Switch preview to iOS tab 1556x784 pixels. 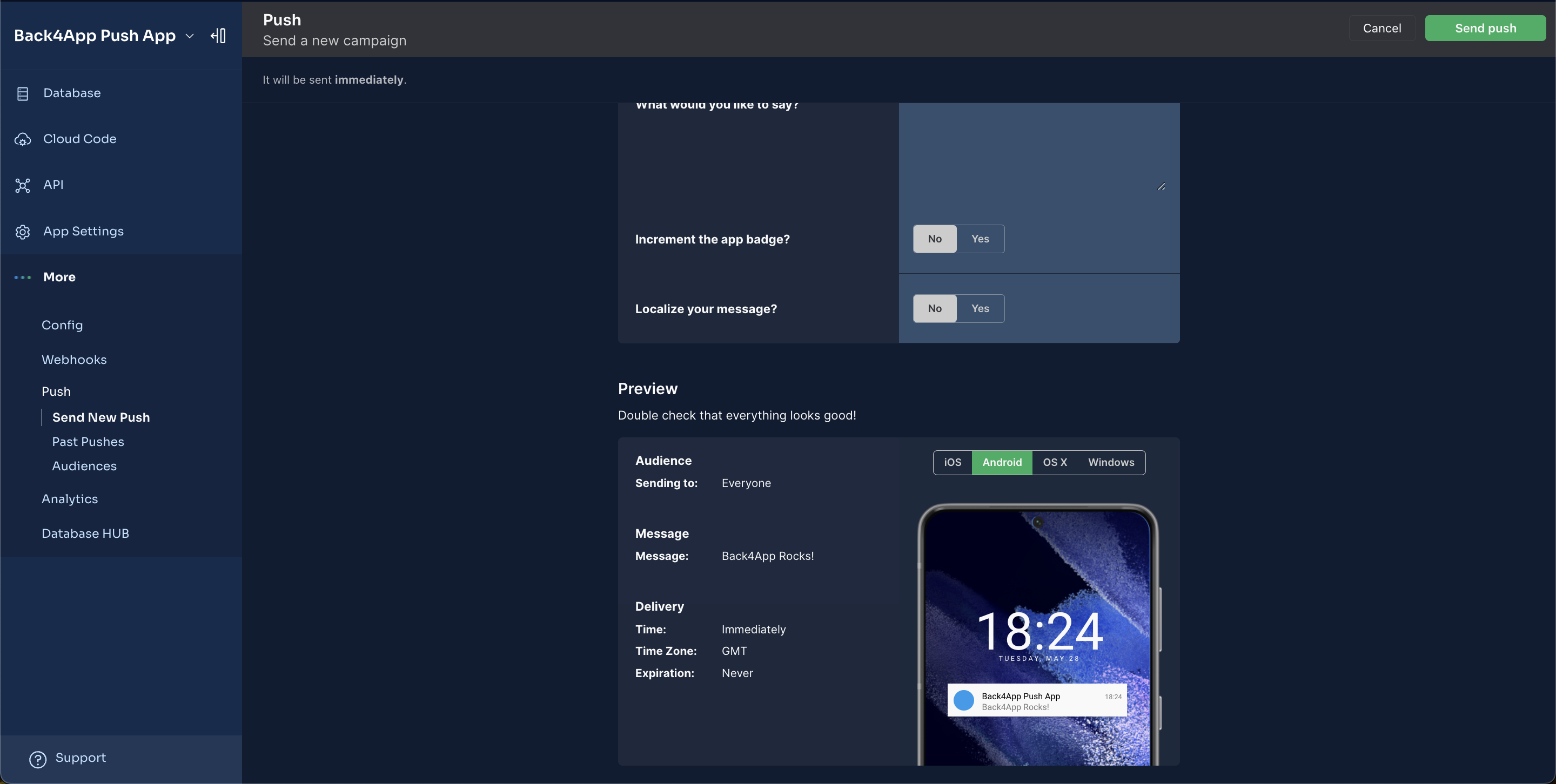tap(953, 462)
